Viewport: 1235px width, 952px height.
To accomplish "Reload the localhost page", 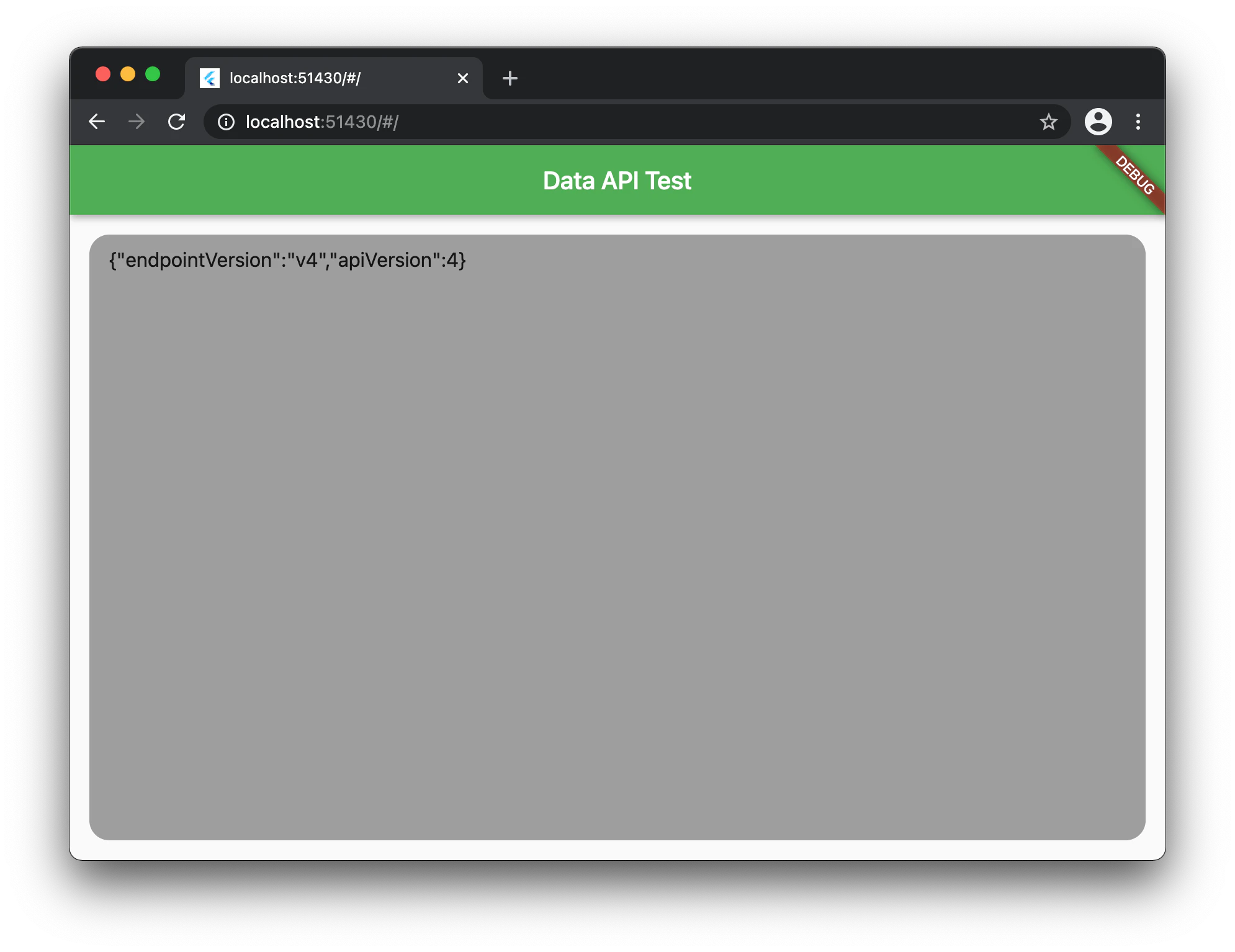I will [x=177, y=122].
